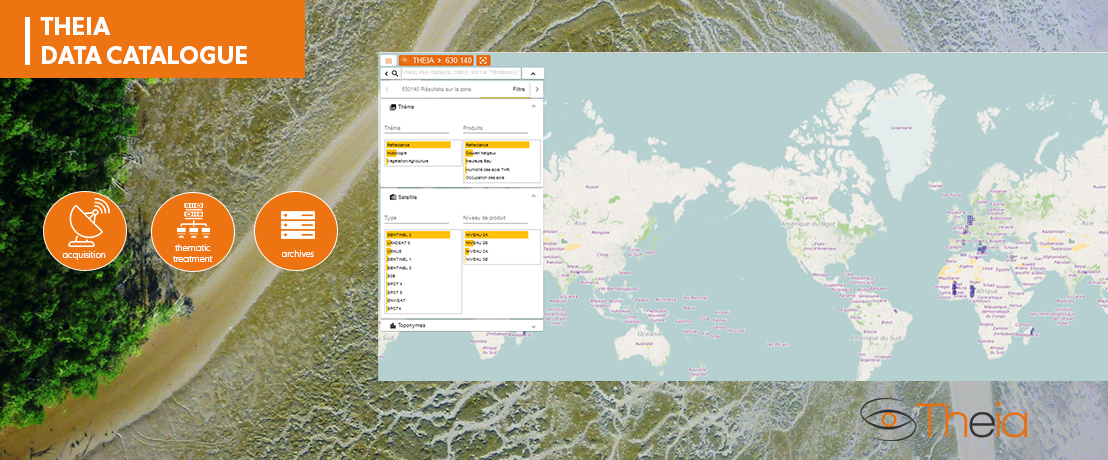Select Reflectance in the Produits list
This screenshot has width=1108, height=460.
point(497,145)
